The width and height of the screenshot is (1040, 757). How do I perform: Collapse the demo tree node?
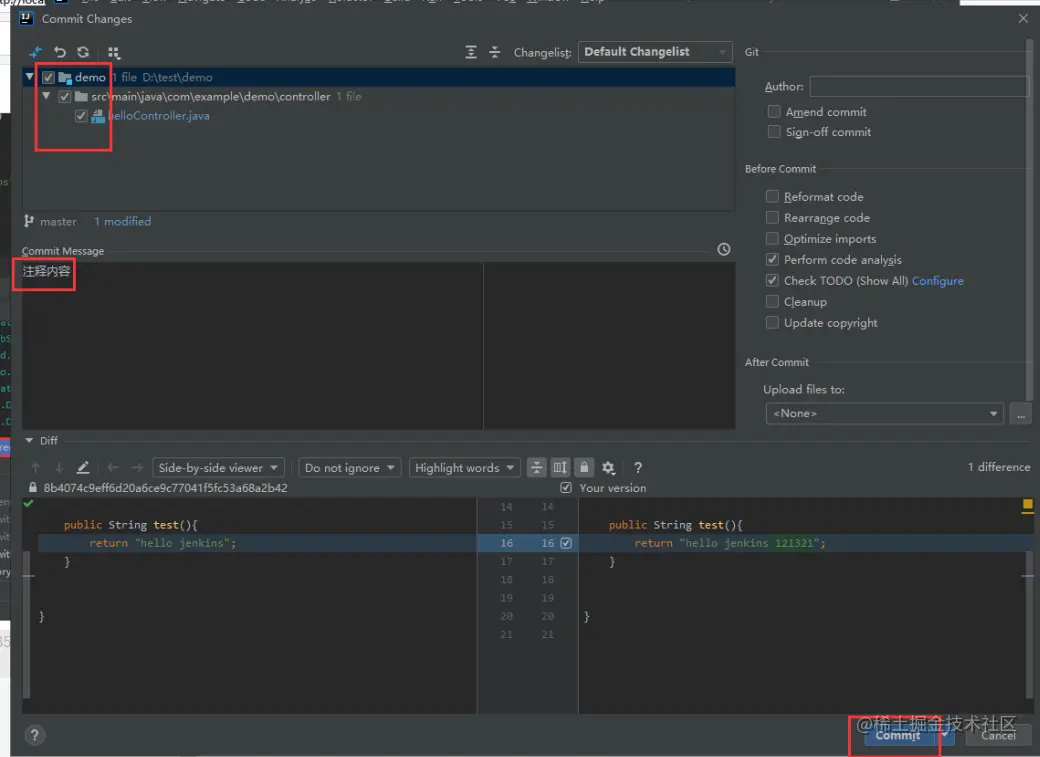point(29,77)
